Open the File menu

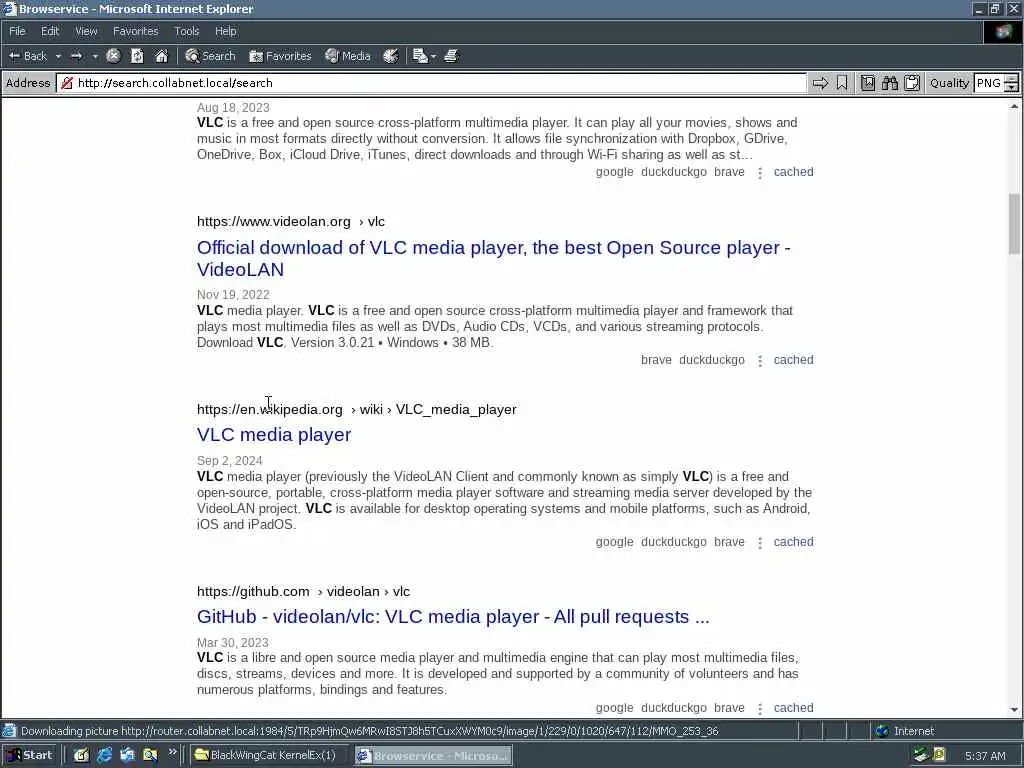pyautogui.click(x=17, y=31)
